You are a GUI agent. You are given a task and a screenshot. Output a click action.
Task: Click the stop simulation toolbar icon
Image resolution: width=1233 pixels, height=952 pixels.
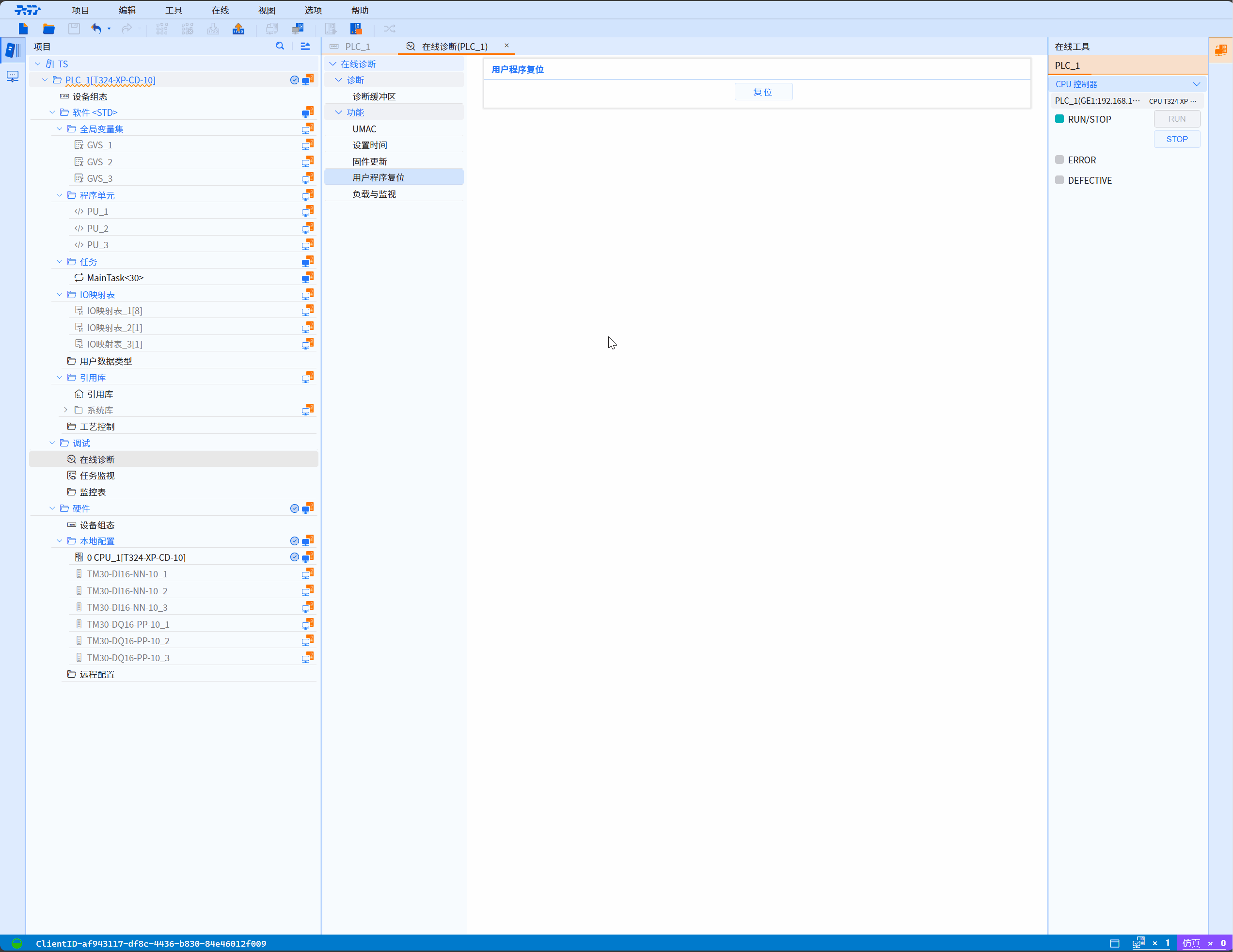coord(356,28)
